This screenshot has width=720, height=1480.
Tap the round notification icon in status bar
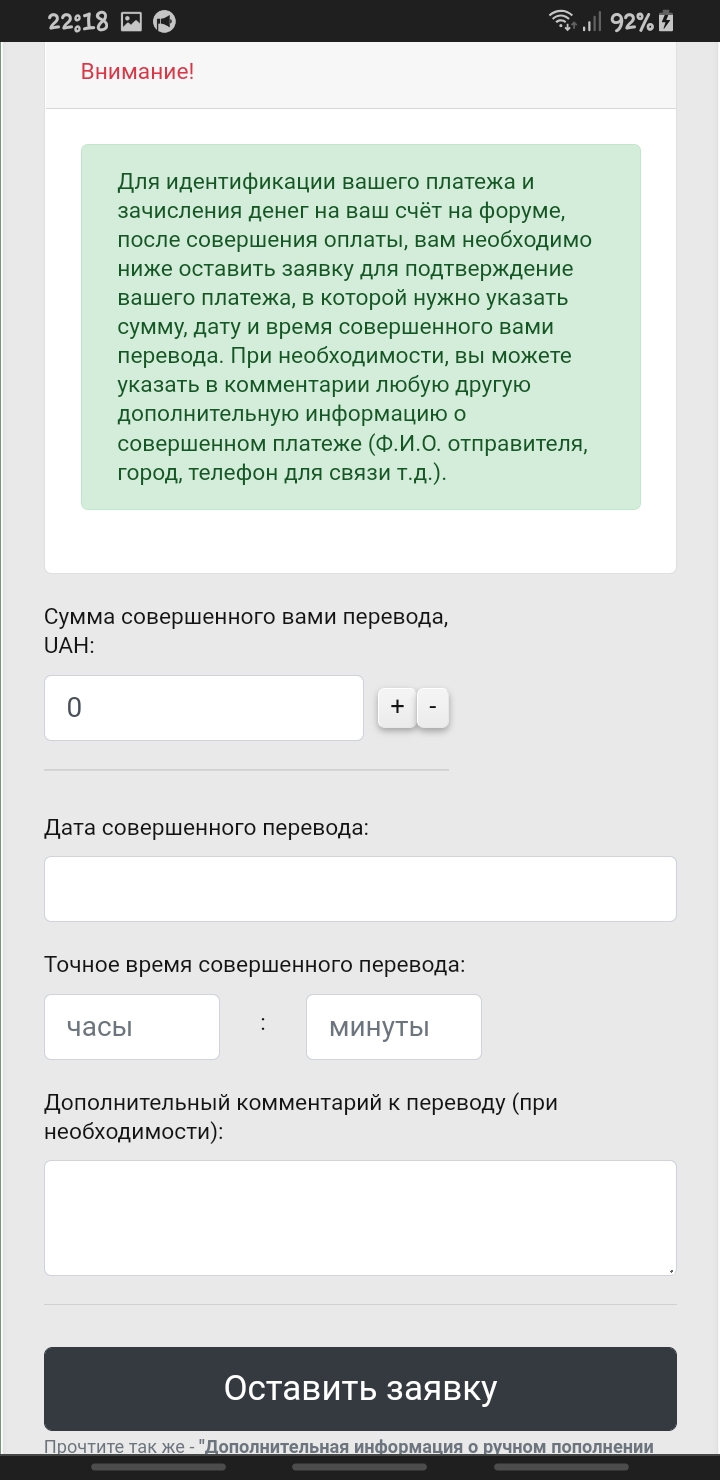tap(164, 21)
